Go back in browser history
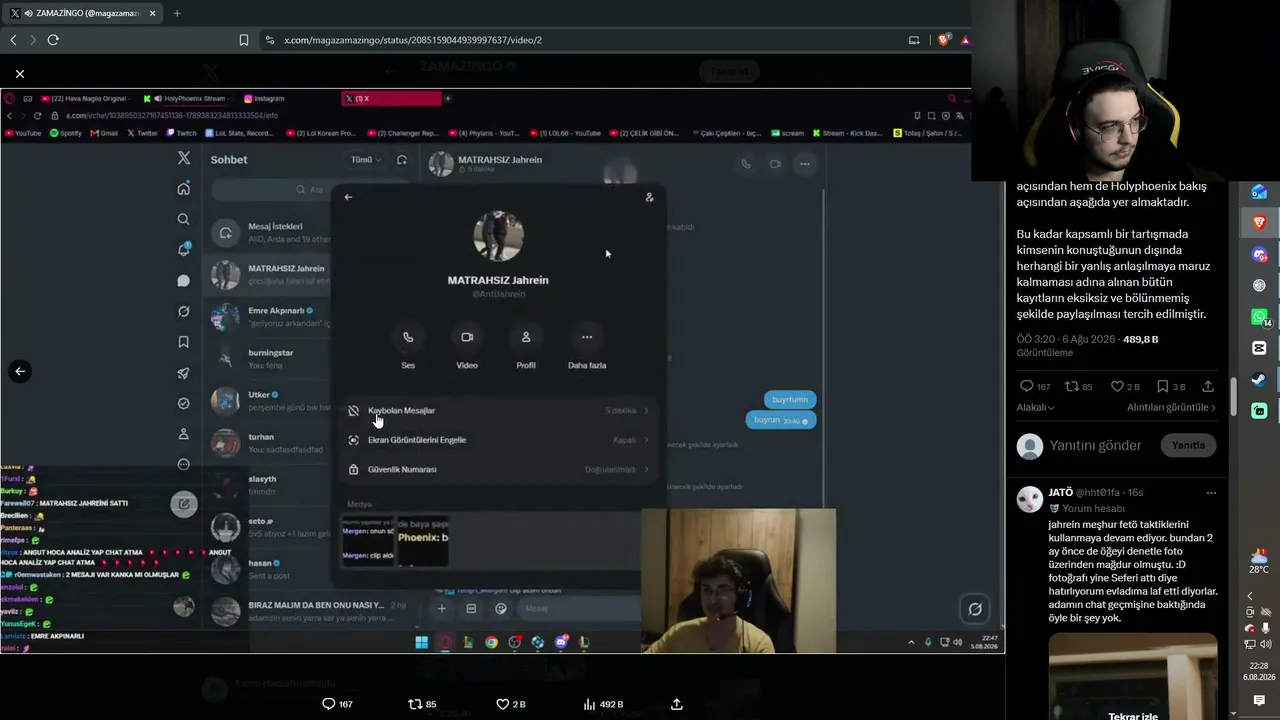 (x=13, y=40)
